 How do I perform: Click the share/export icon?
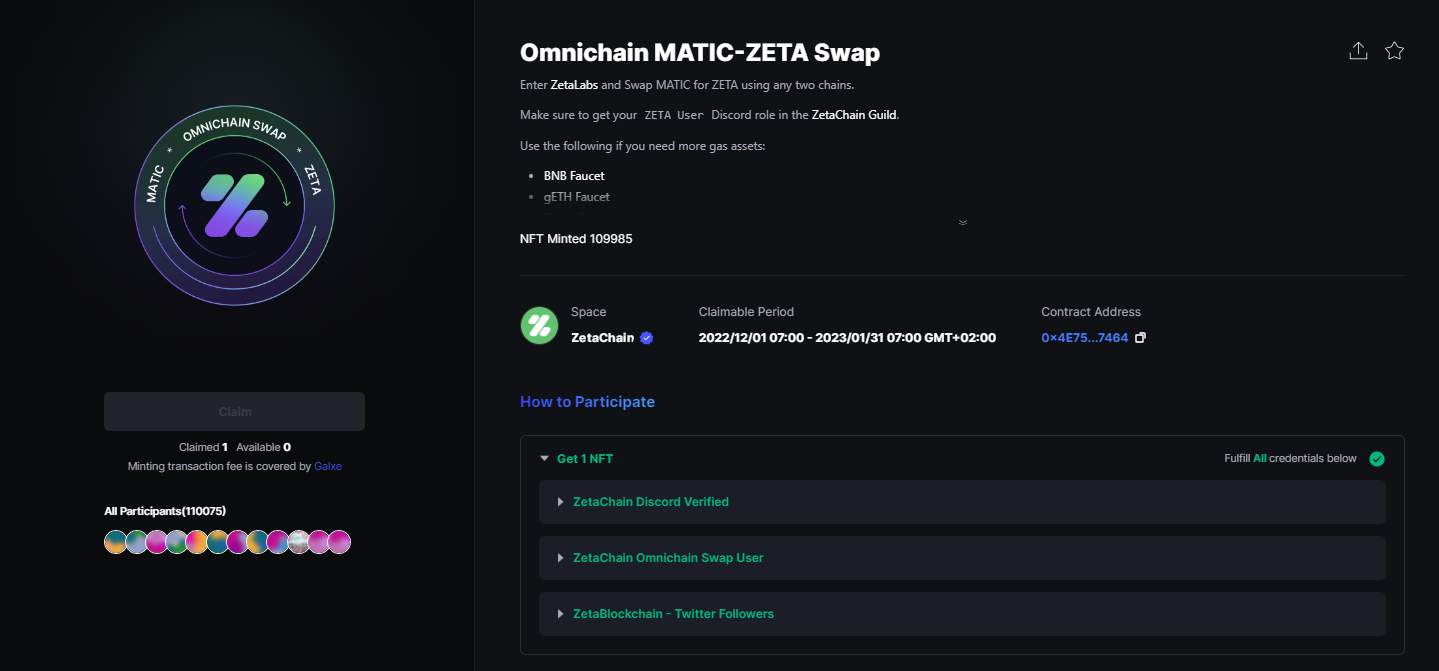pyautogui.click(x=1358, y=51)
